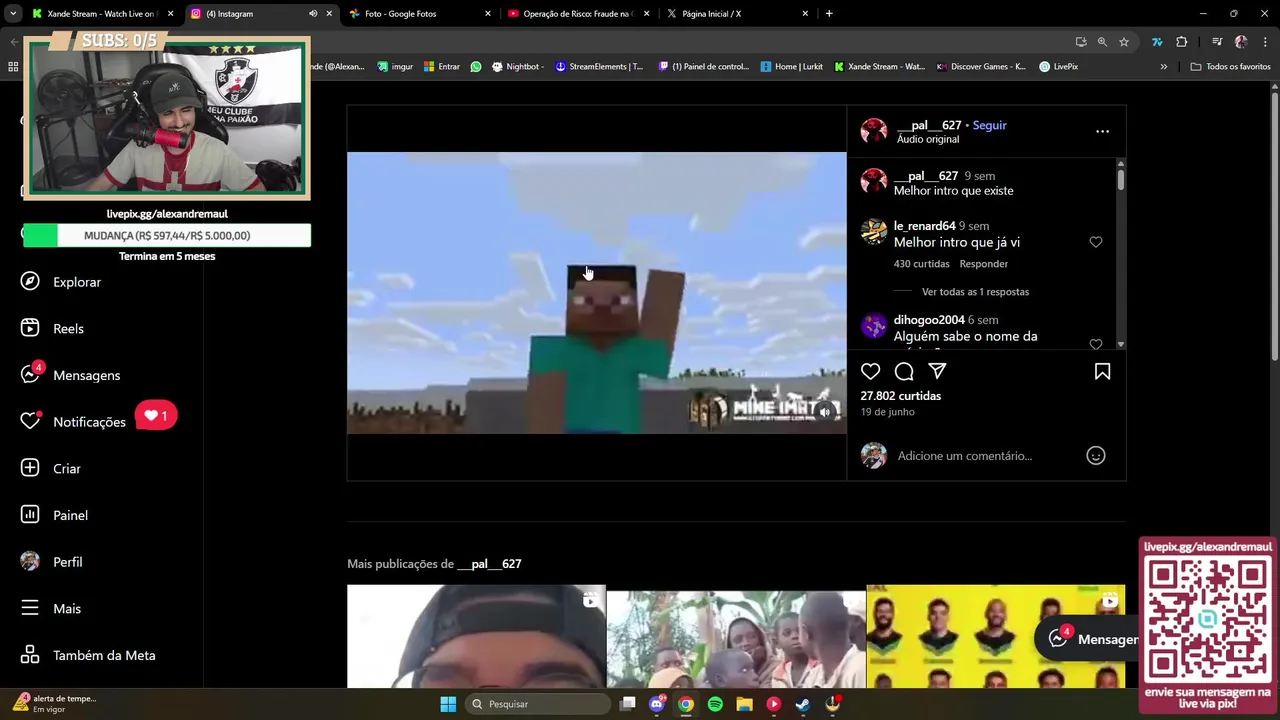1280x720 pixels.
Task: Save the post with bookmark icon
Action: pyautogui.click(x=1102, y=371)
